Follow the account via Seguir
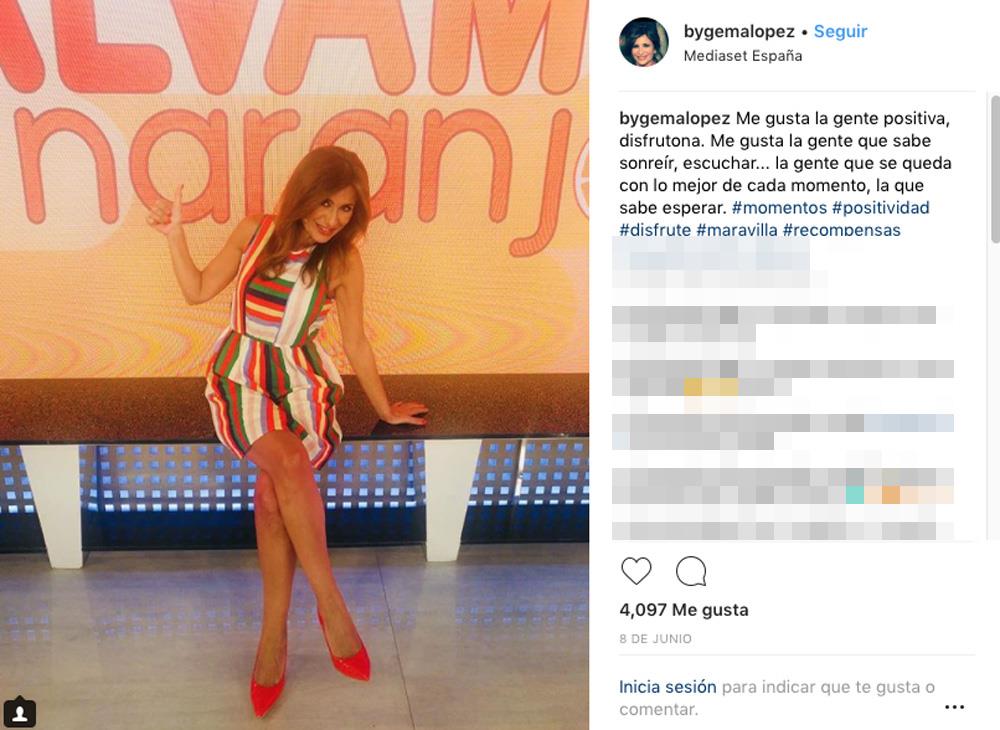 (x=840, y=31)
